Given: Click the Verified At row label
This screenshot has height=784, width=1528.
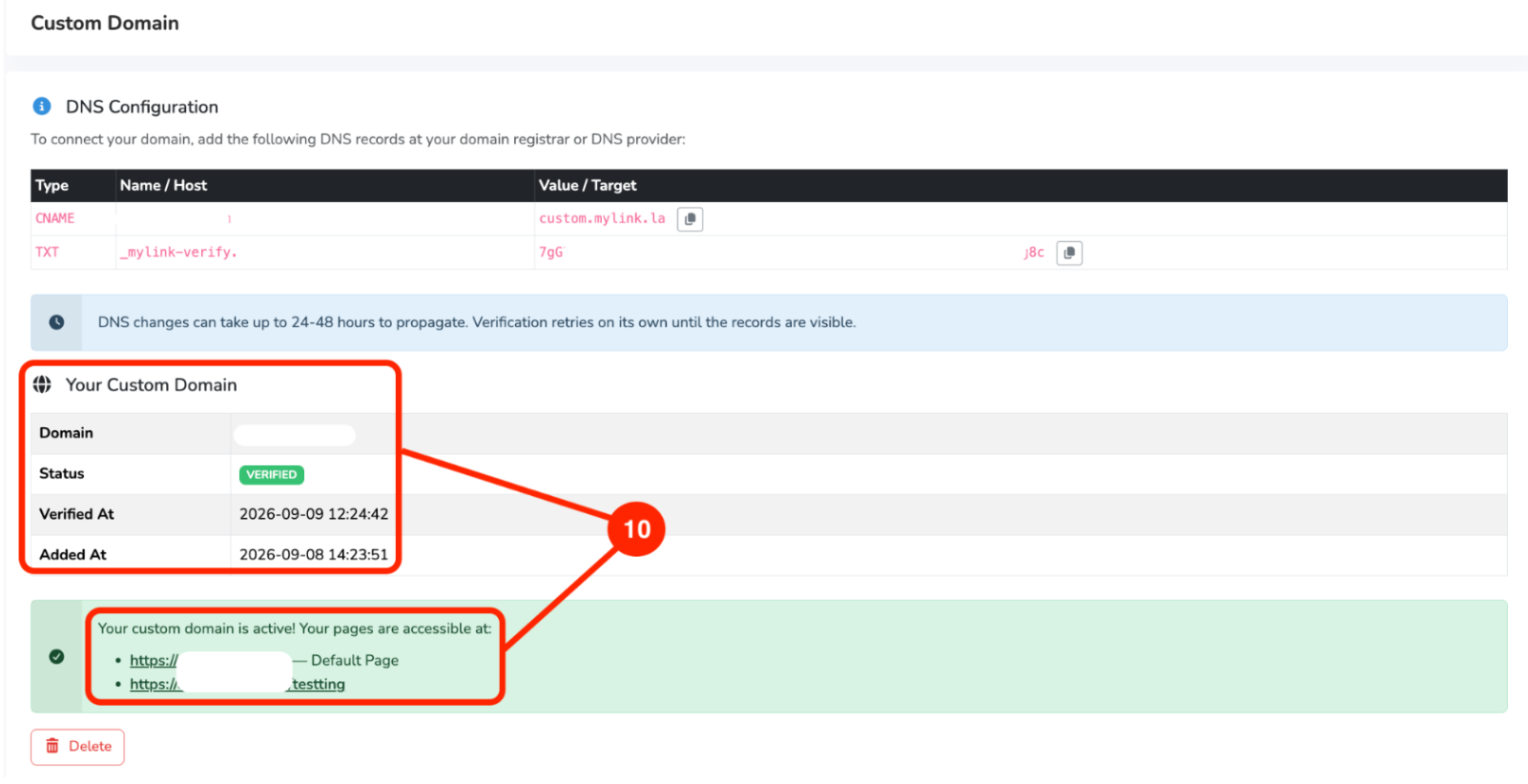Looking at the screenshot, I should [76, 514].
